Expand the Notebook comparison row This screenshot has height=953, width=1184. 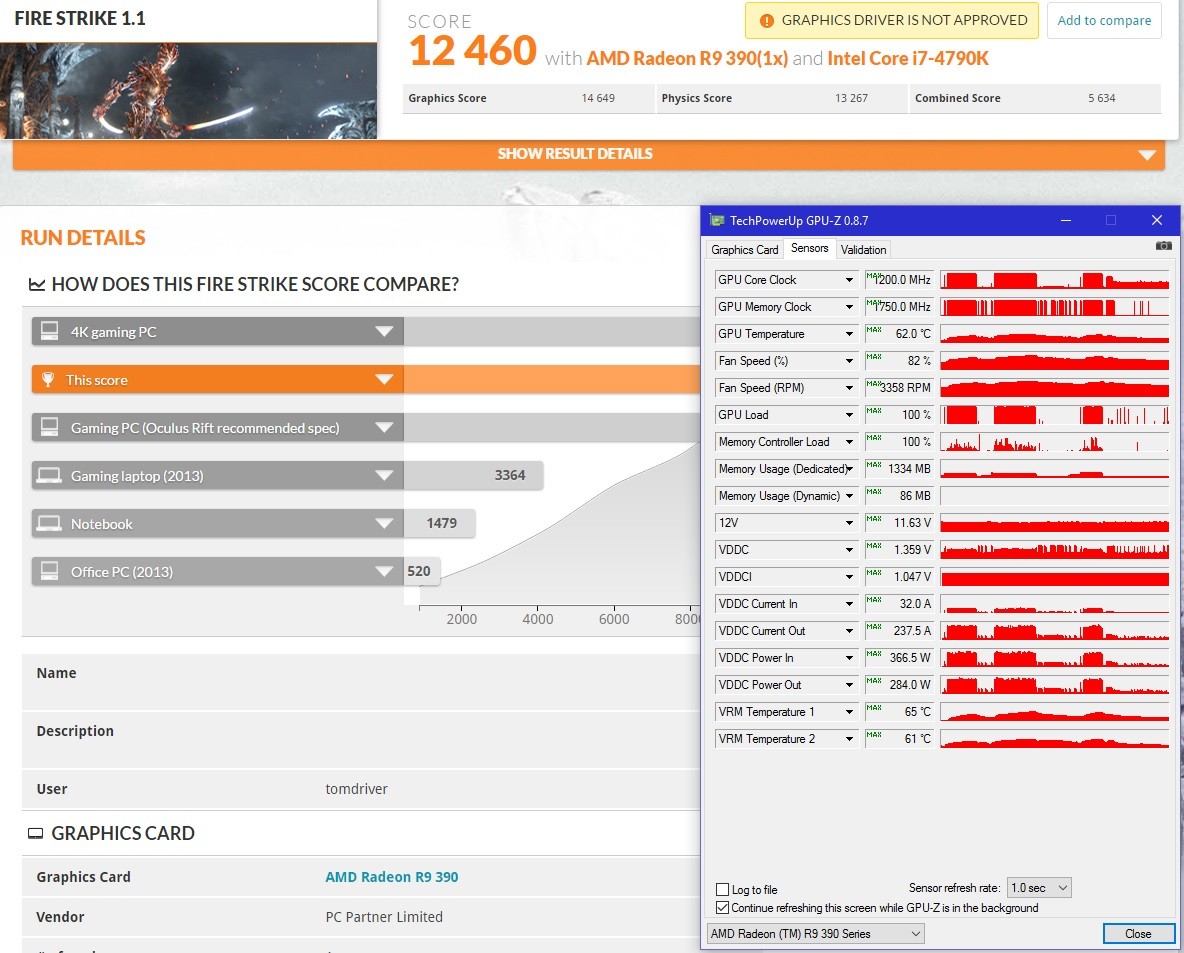pos(384,523)
